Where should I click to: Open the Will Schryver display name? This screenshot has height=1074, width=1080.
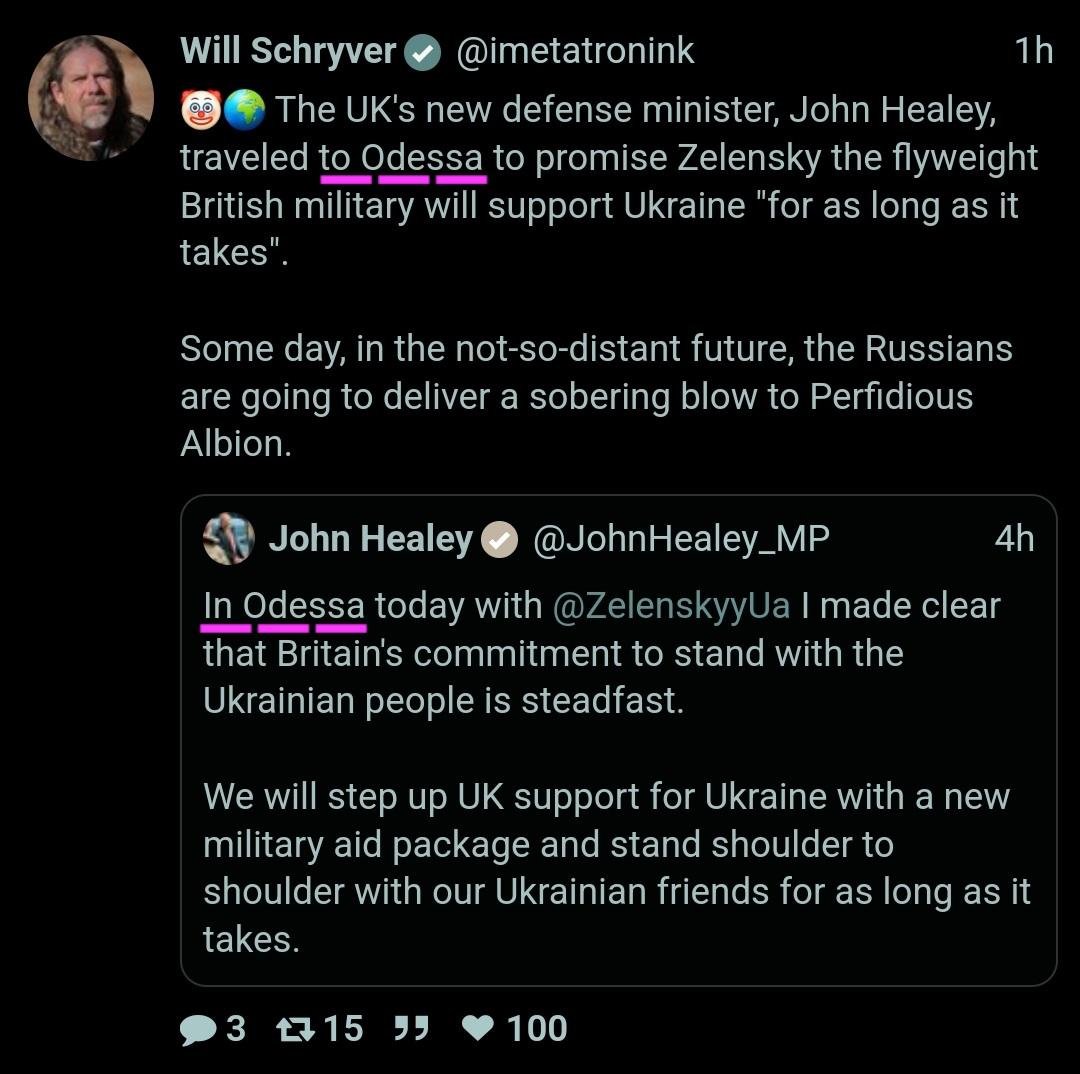[288, 52]
